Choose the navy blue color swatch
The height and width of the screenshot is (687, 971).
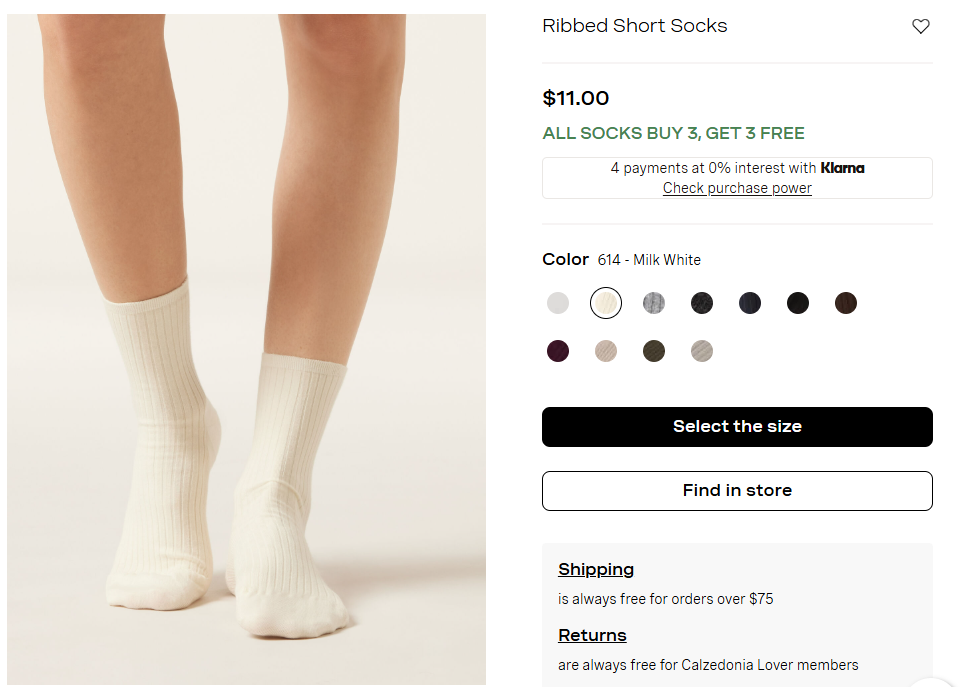(750, 303)
